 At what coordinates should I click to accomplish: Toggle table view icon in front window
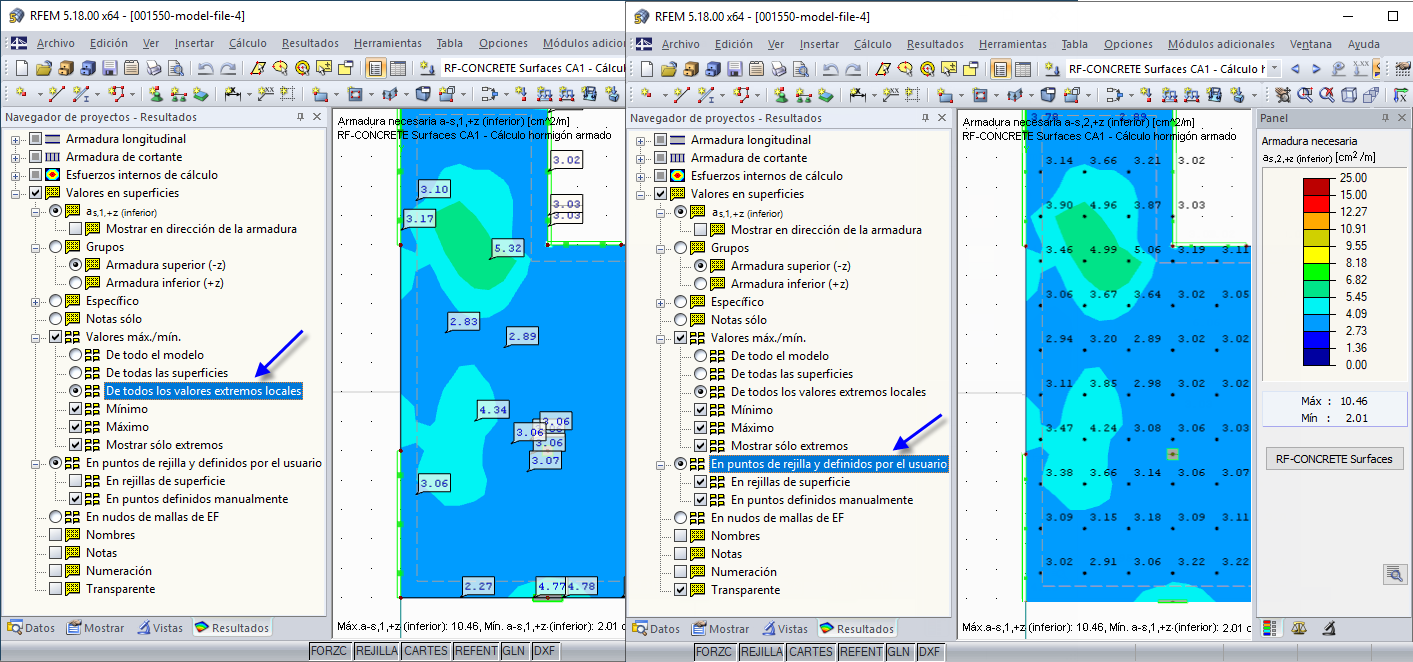point(1022,69)
